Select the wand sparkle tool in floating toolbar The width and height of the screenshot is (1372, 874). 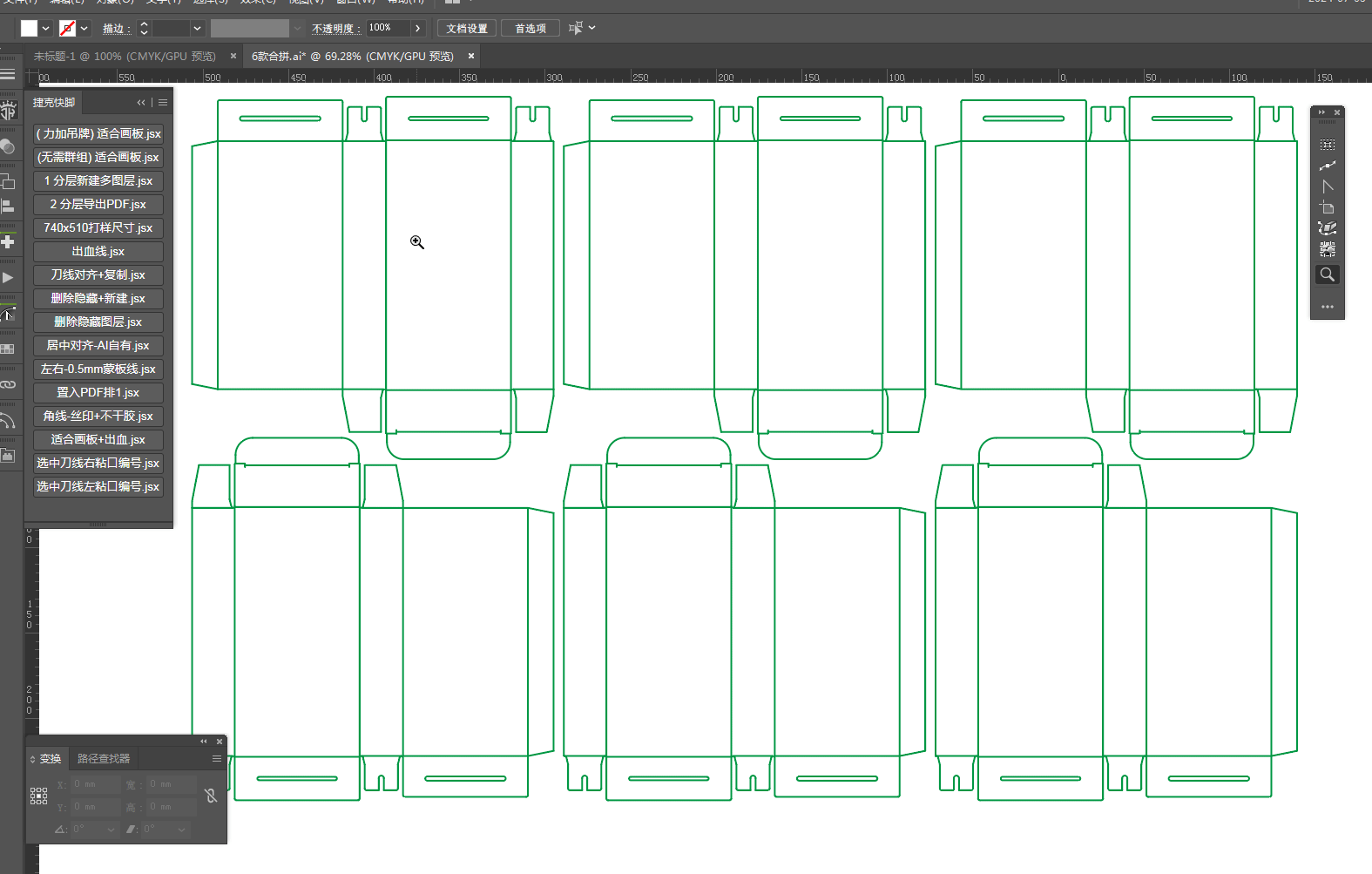tap(1327, 228)
